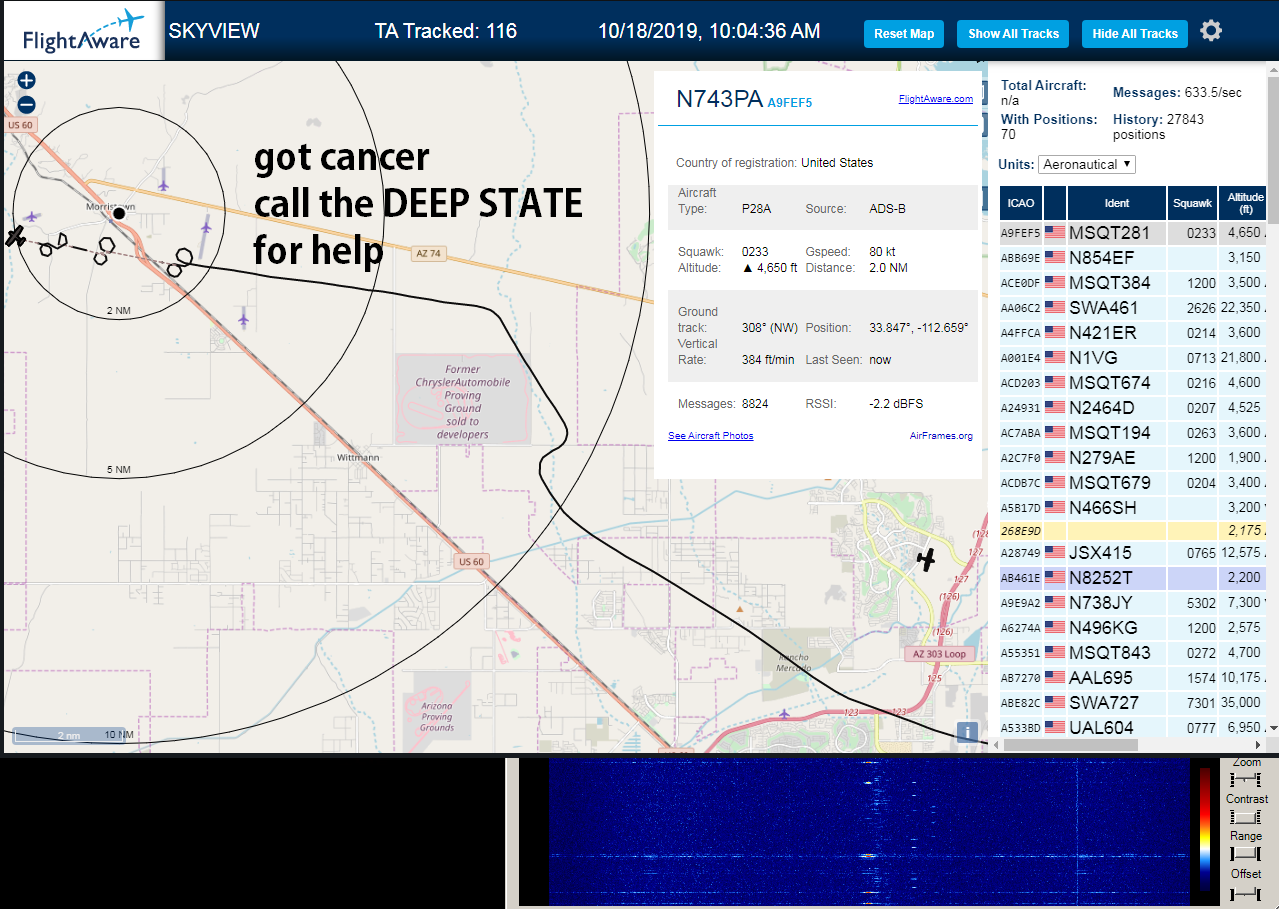This screenshot has width=1279, height=909.
Task: Select the N466SH aircraft row
Action: coord(1133,507)
